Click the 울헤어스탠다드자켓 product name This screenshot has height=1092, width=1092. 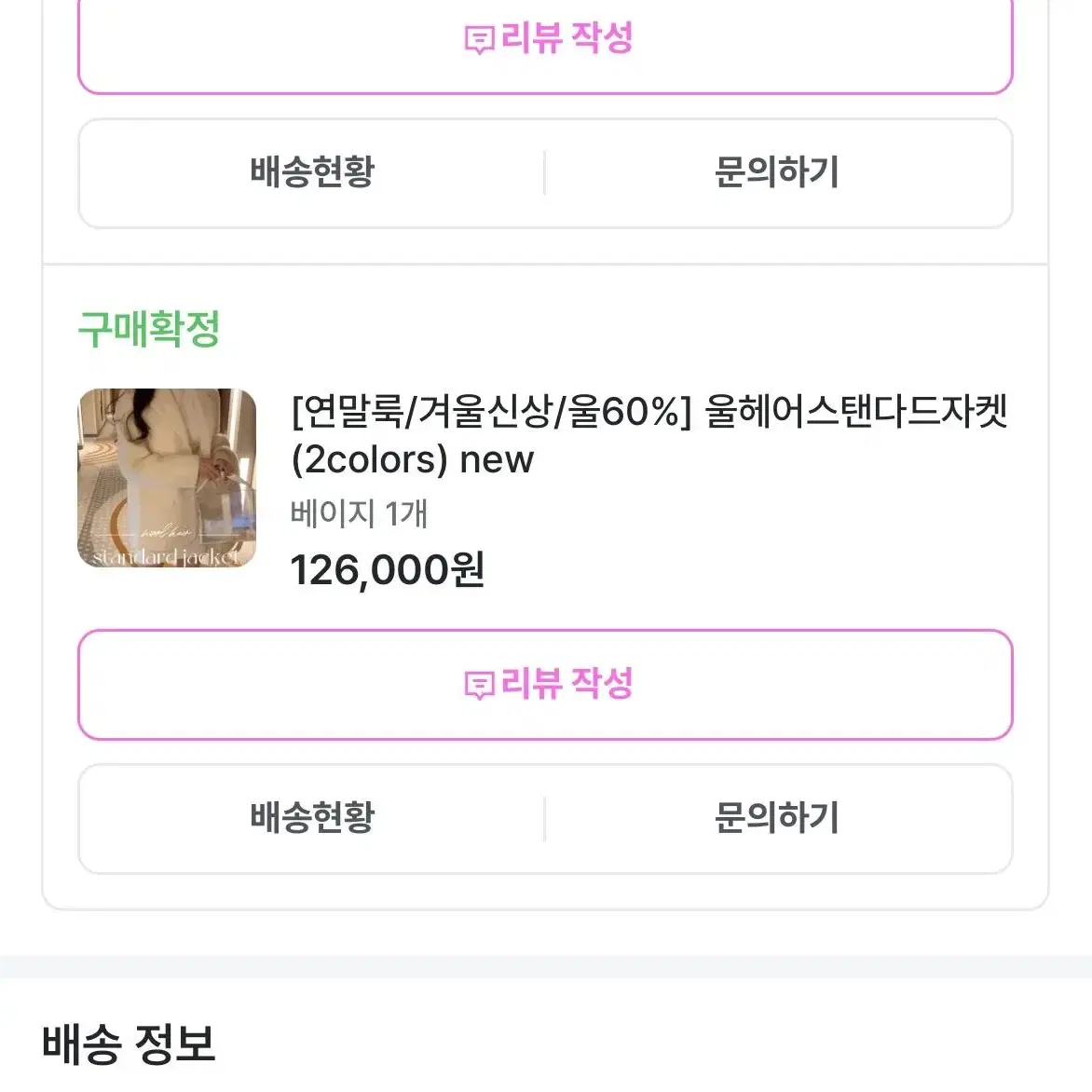coord(856,412)
